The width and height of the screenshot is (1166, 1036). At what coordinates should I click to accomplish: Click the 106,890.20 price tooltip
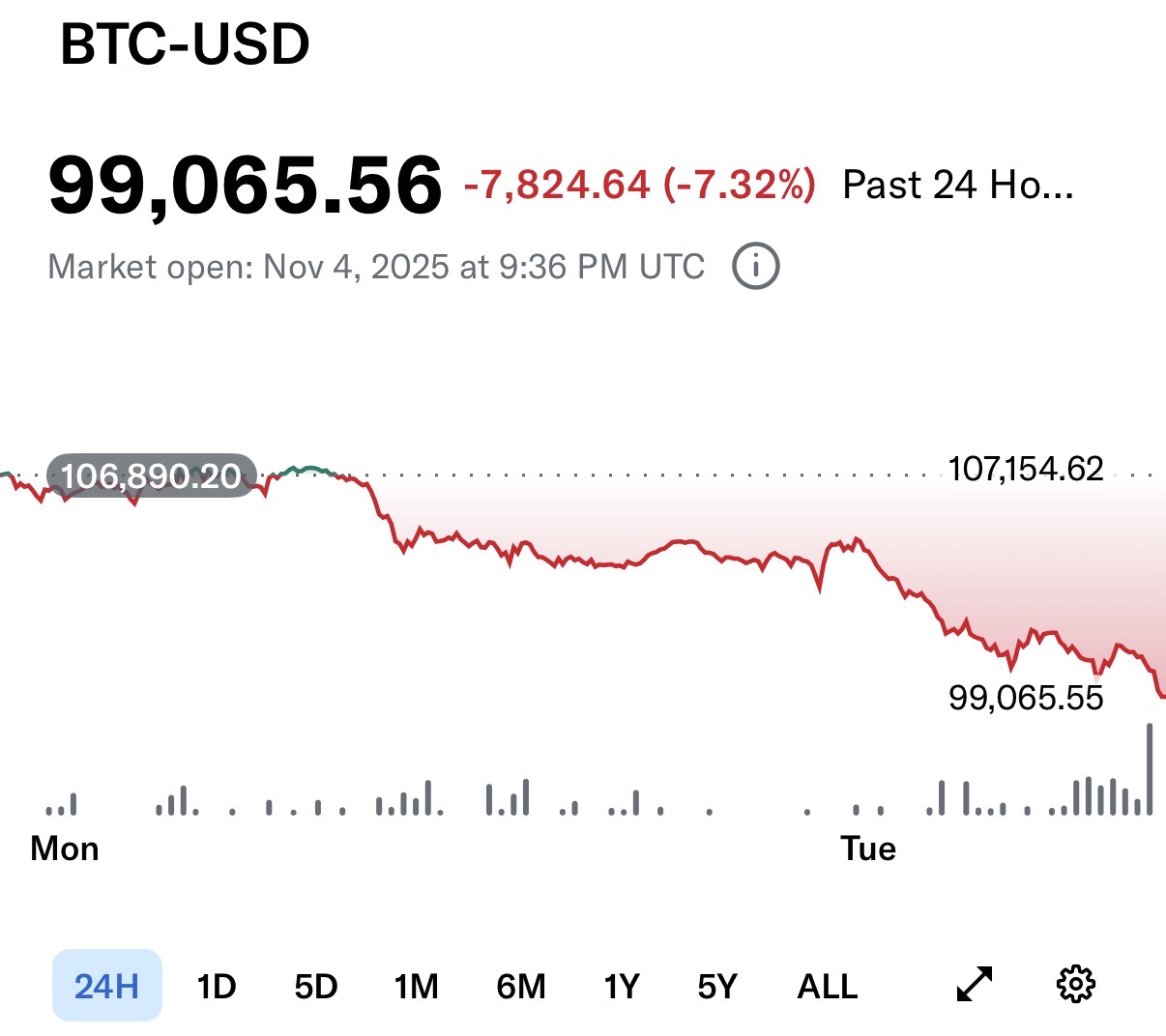[x=151, y=475]
